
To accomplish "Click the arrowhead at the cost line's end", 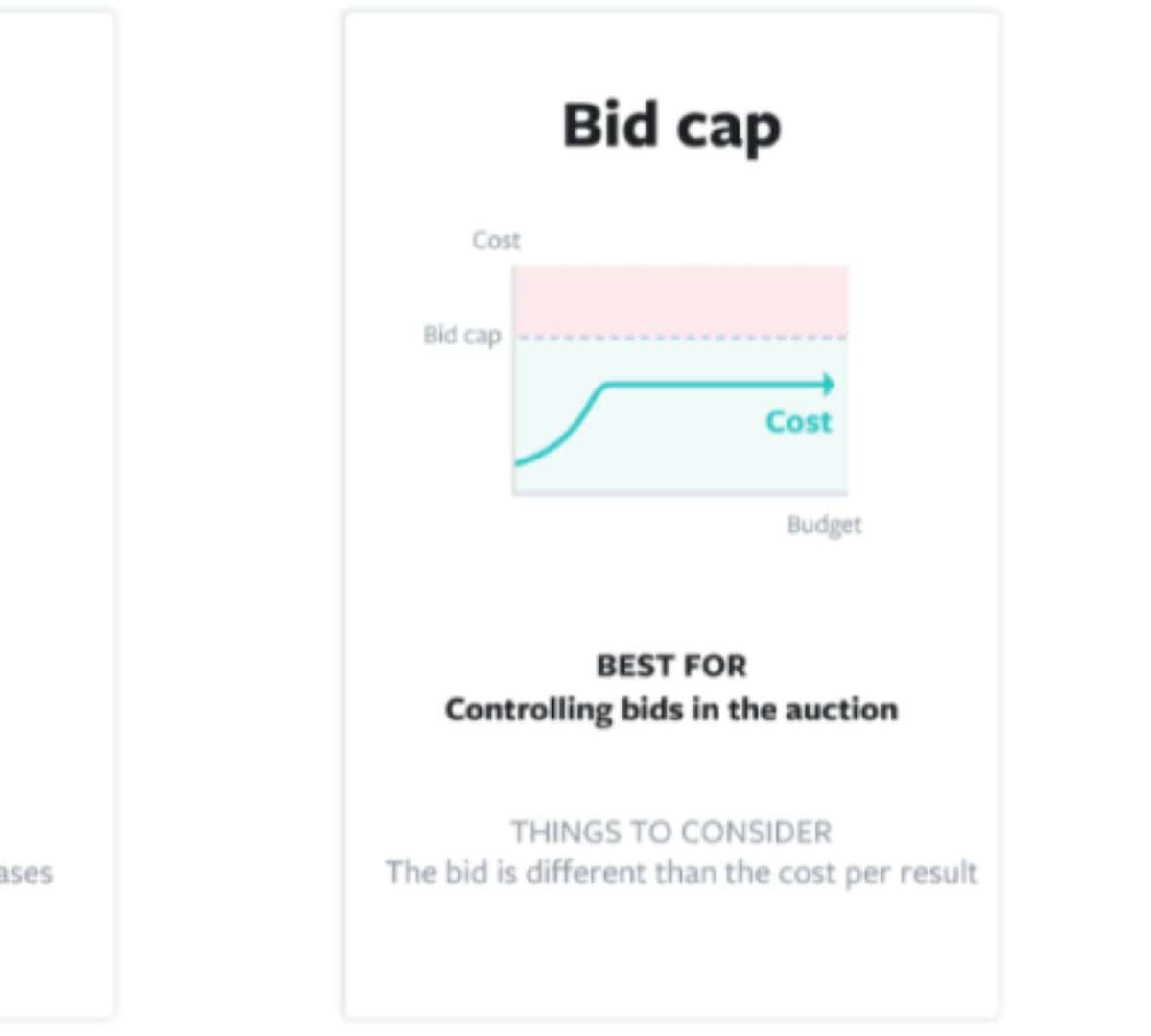I will click(828, 385).
